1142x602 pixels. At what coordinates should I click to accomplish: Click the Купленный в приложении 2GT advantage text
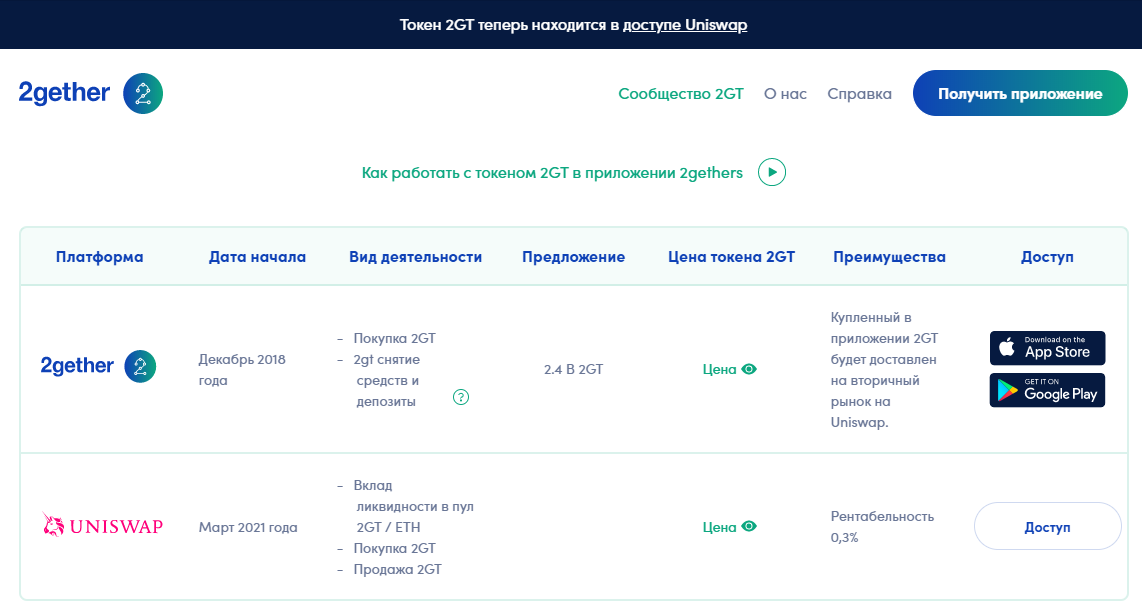pos(884,370)
